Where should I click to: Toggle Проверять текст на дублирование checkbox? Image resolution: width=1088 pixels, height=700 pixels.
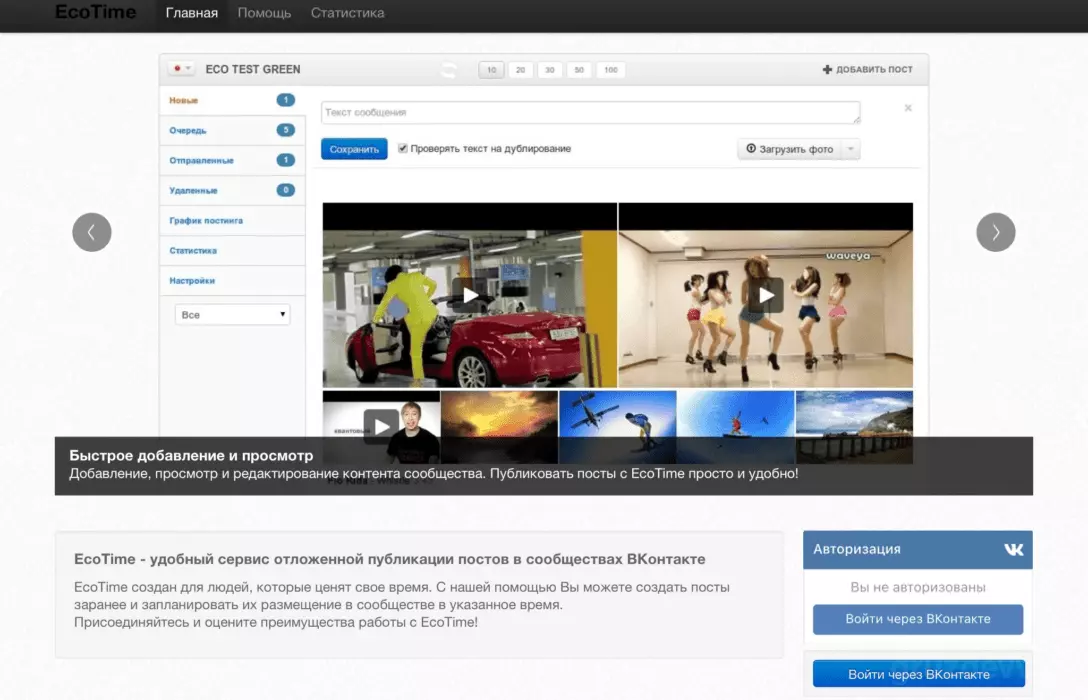[402, 148]
